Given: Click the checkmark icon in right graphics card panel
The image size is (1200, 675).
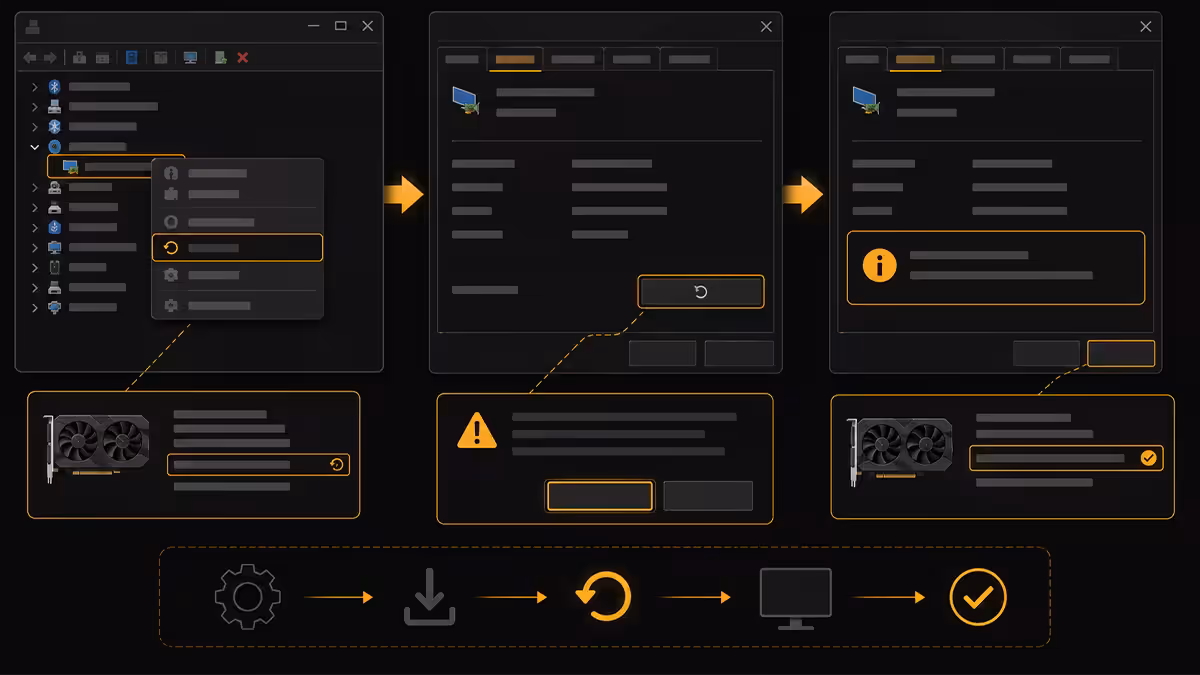Looking at the screenshot, I should pyautogui.click(x=1149, y=458).
